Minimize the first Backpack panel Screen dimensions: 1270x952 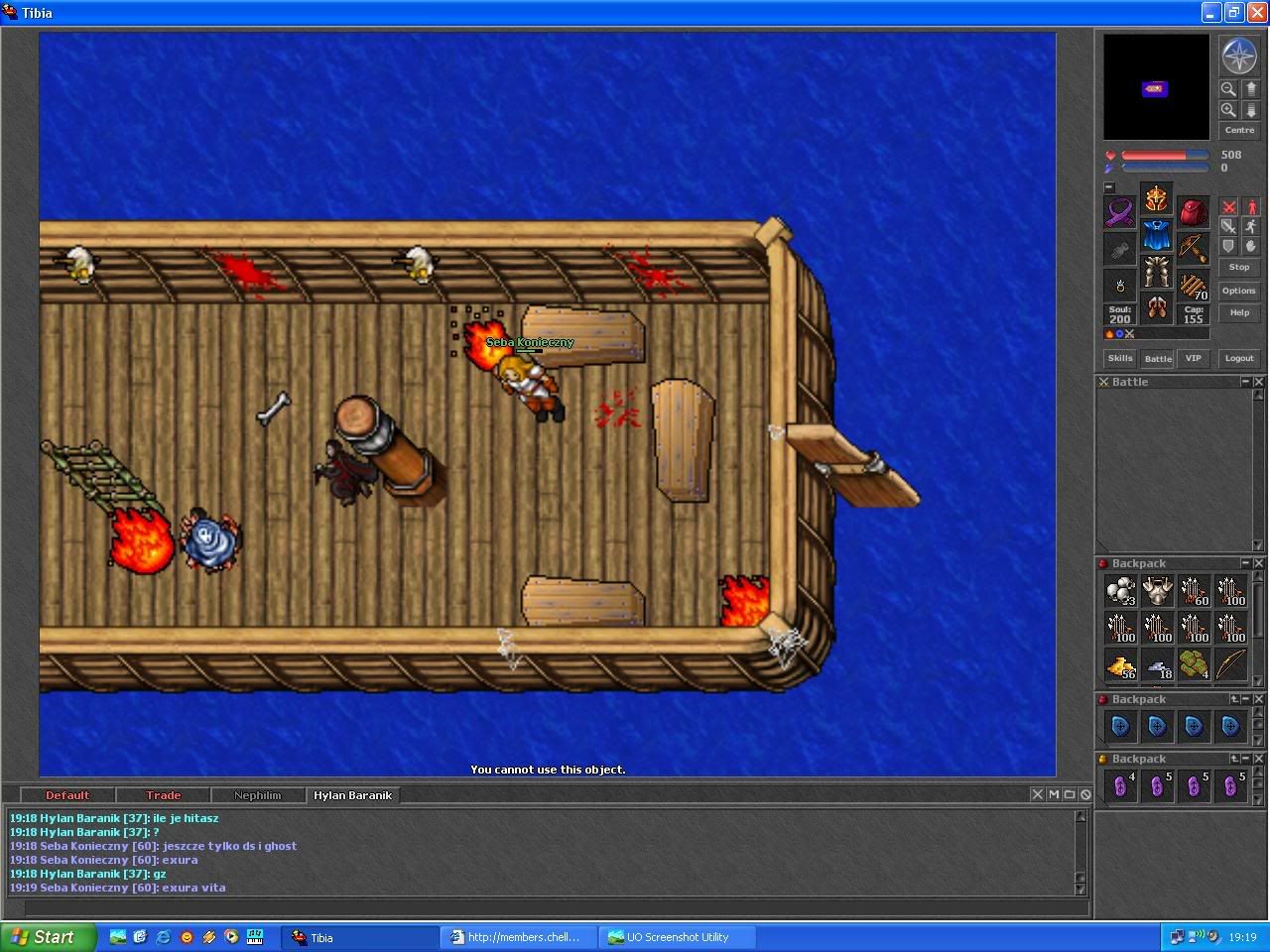click(1246, 563)
